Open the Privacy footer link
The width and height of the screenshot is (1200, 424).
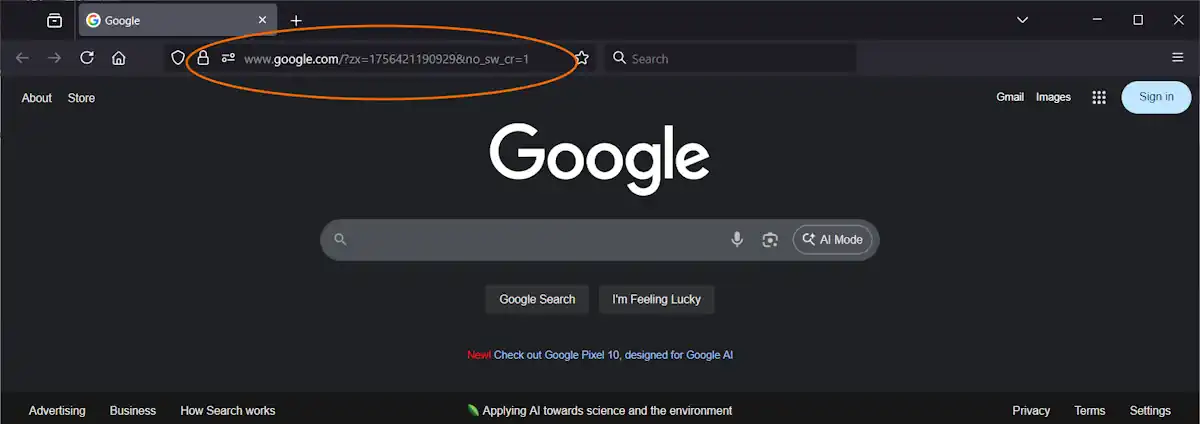click(x=1031, y=411)
